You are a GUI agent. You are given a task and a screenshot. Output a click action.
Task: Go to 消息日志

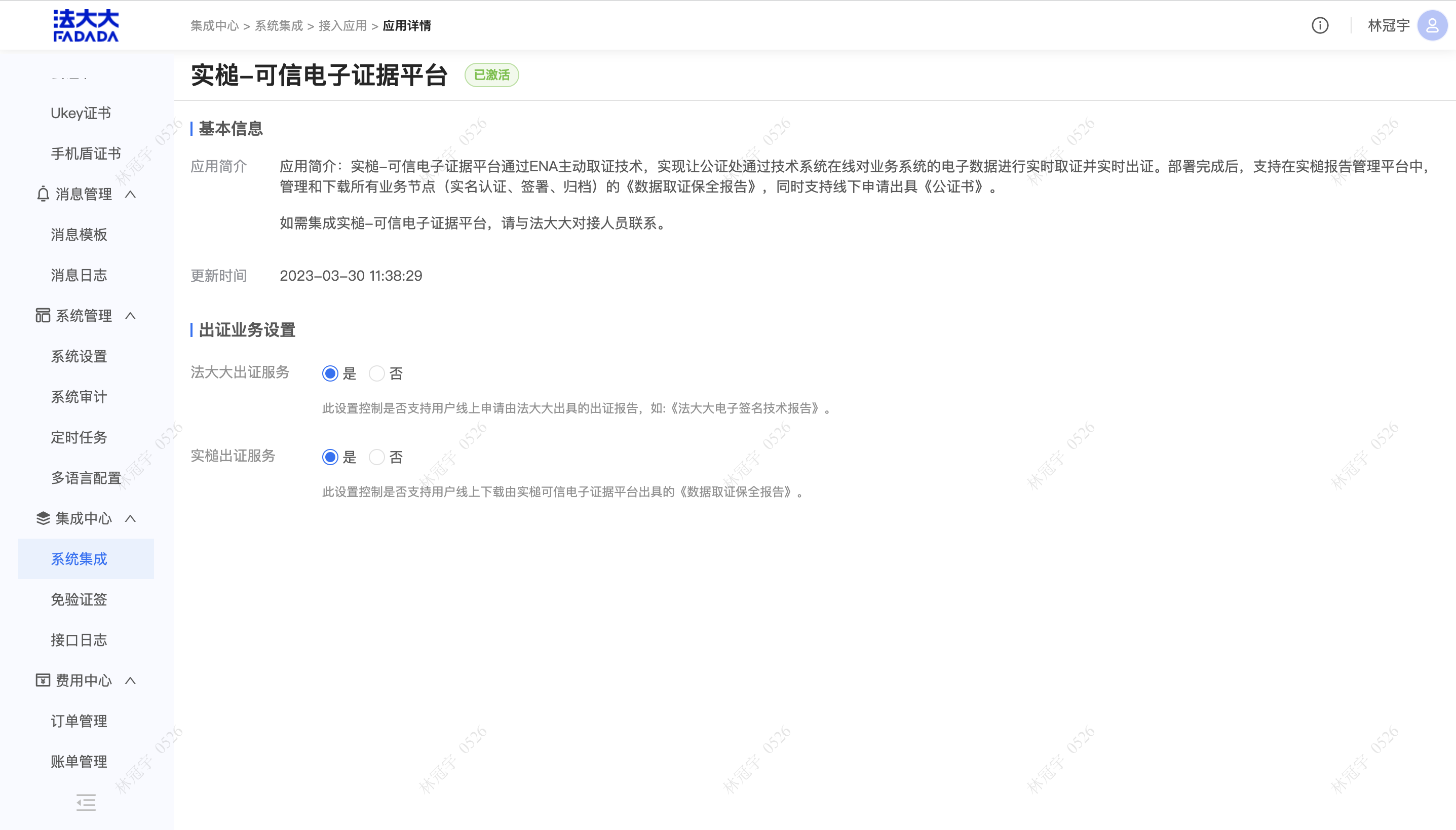point(79,275)
